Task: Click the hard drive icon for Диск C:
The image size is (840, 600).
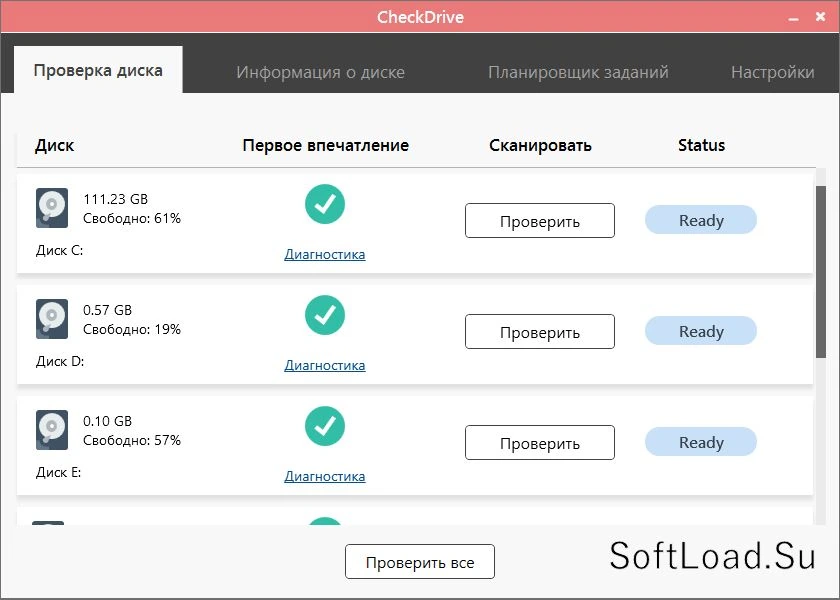Action: click(52, 208)
